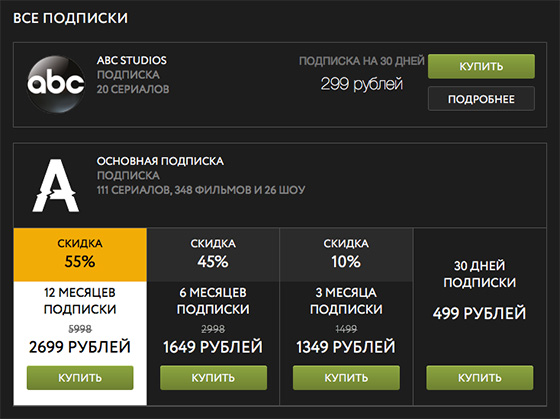Image resolution: width=560 pixels, height=419 pixels.
Task: Click the ОСНОВНАЯ ПОДПИСКА title
Action: click(160, 161)
